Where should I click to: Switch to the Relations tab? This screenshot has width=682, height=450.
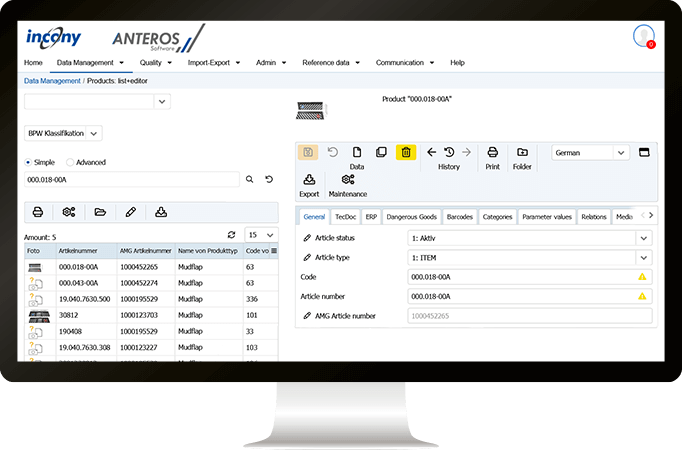(x=594, y=217)
